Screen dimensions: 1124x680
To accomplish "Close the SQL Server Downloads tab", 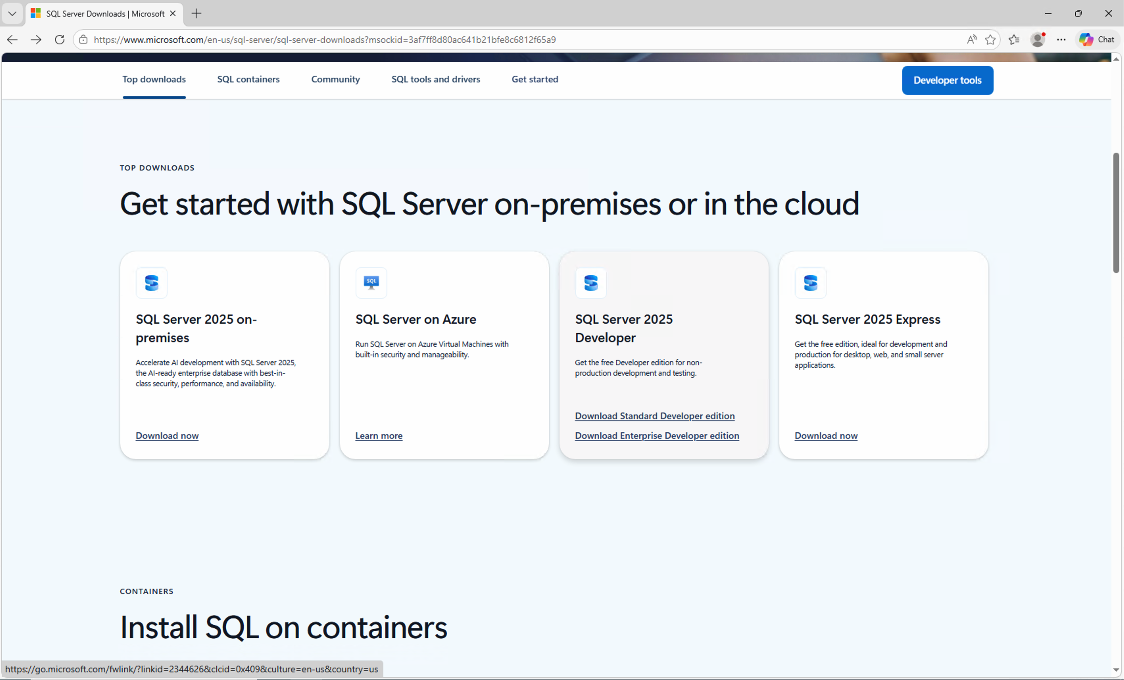I will [x=173, y=14].
